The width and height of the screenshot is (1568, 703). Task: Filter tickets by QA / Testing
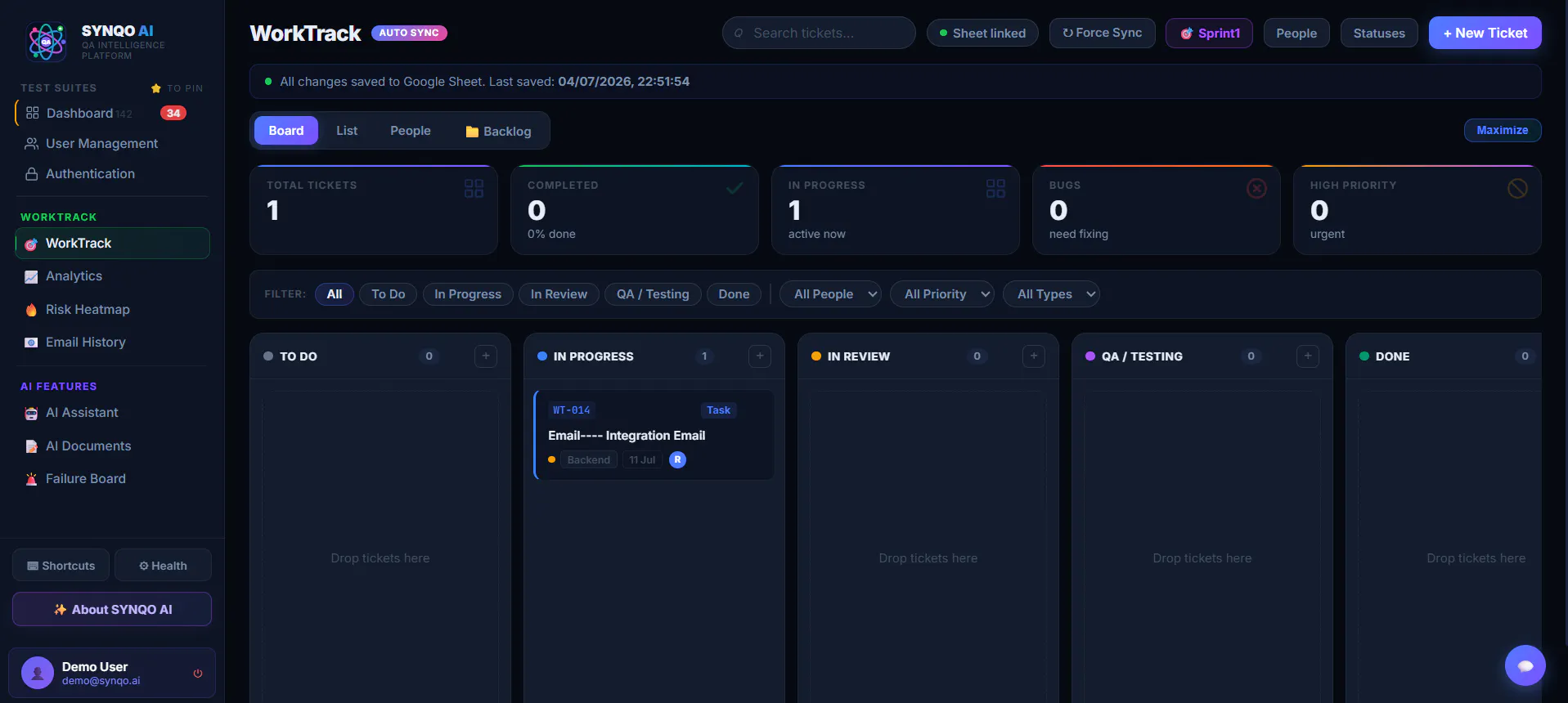(x=653, y=294)
